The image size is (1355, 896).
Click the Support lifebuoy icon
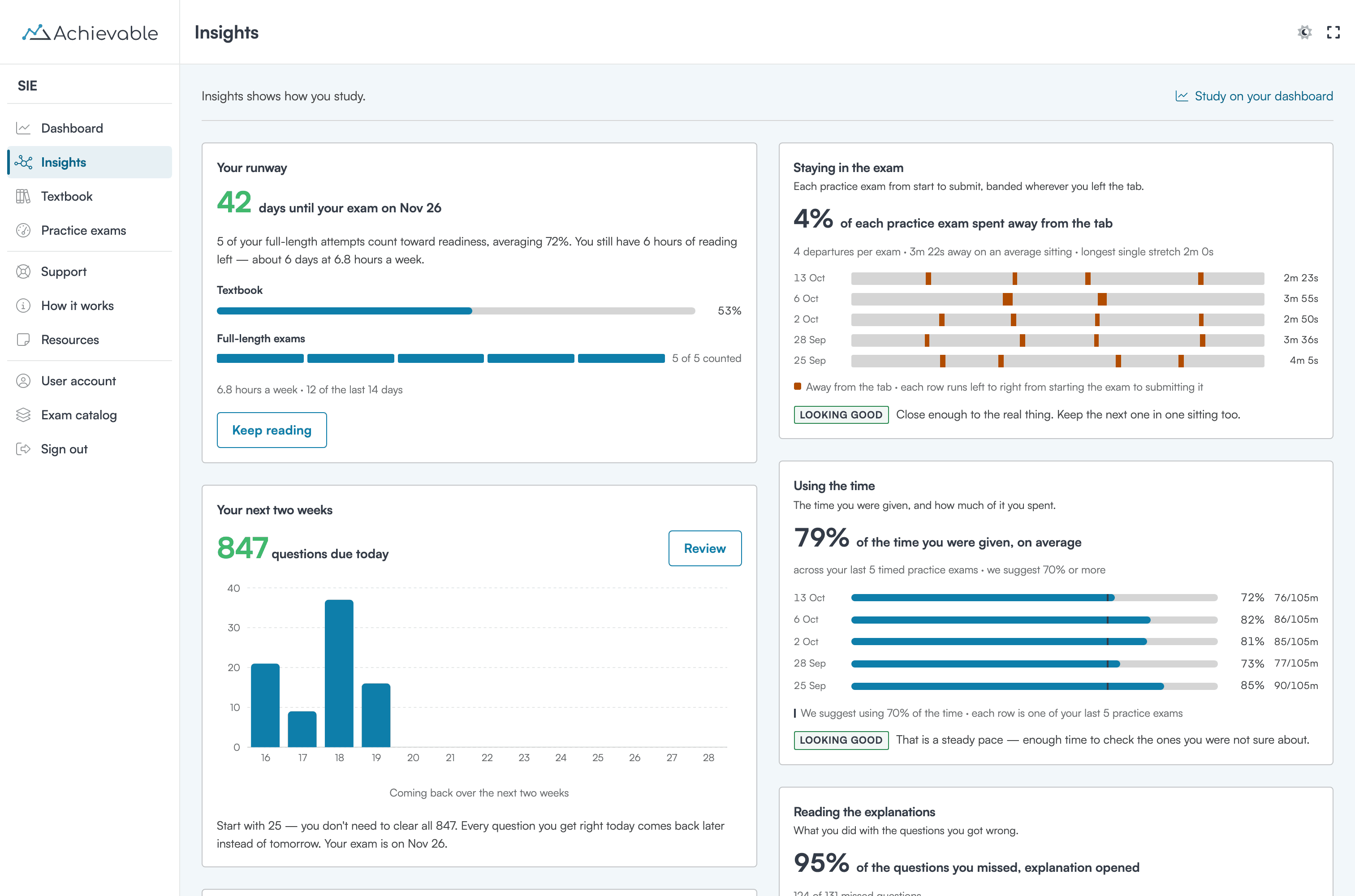click(x=23, y=271)
